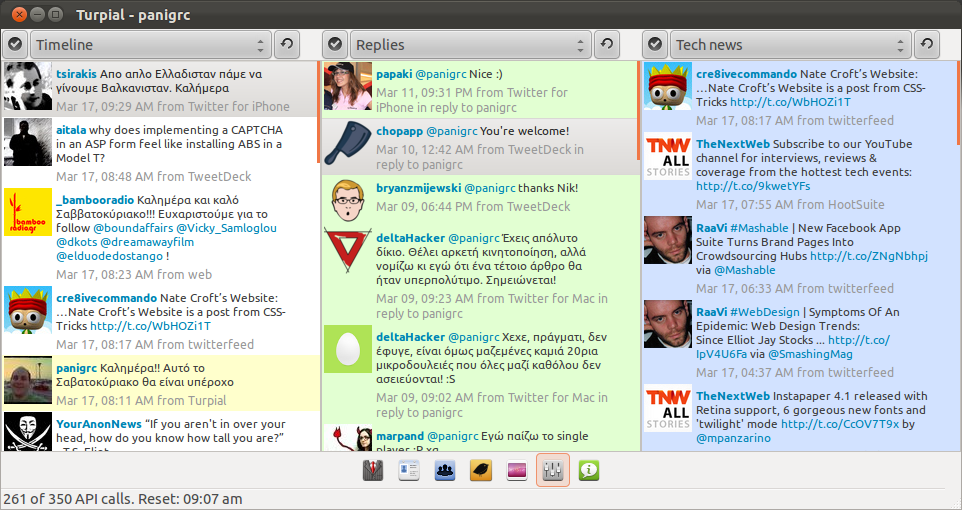Click deltaHacker red triangle avatar
The height and width of the screenshot is (510, 962).
click(x=348, y=250)
